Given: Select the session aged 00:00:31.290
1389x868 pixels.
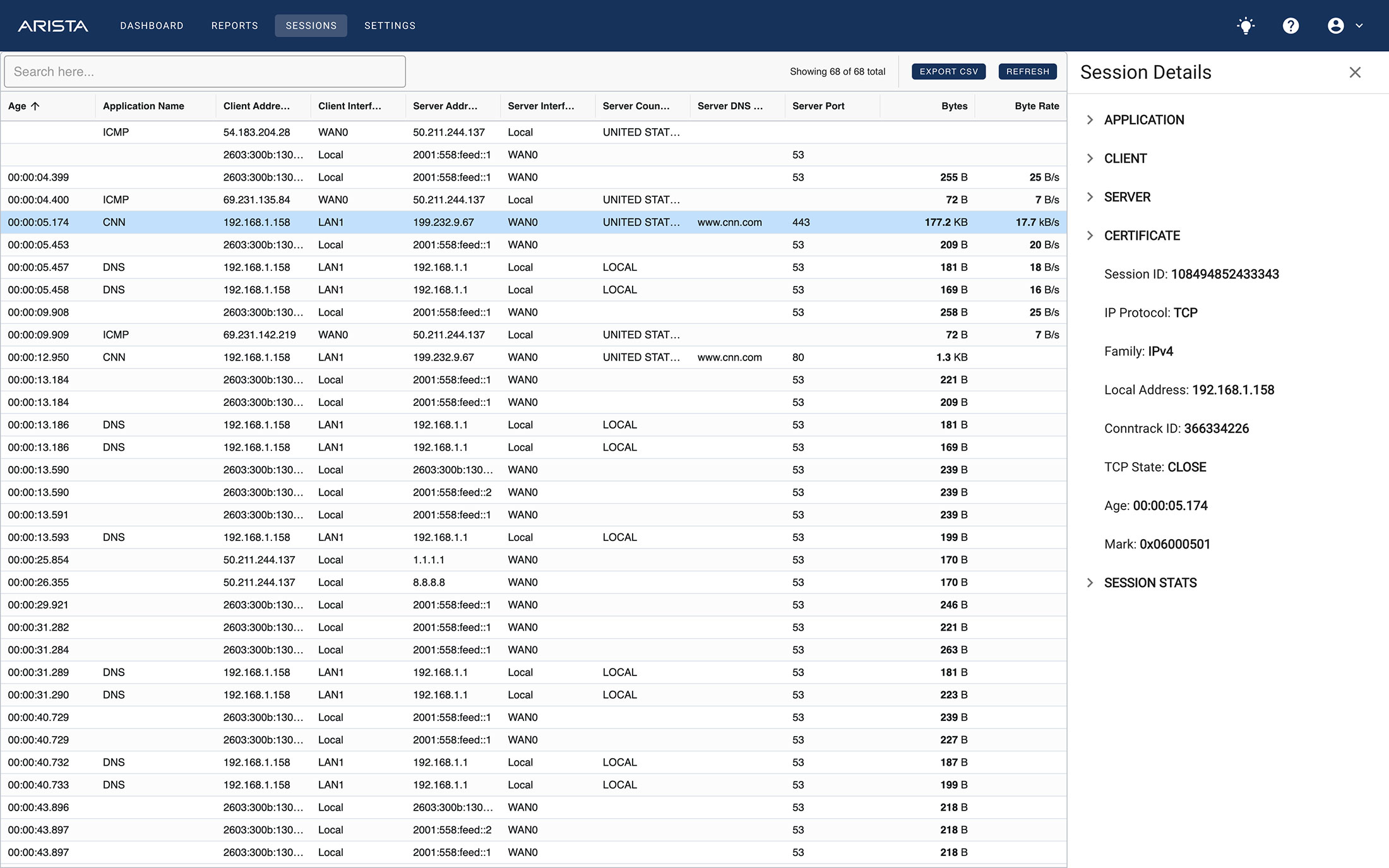Looking at the screenshot, I should click(534, 695).
